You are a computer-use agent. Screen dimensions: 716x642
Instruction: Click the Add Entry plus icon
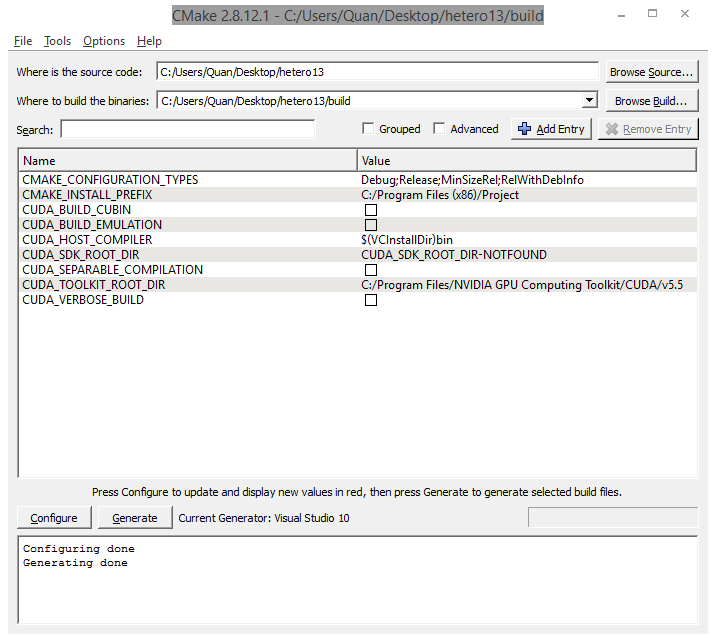tap(524, 129)
